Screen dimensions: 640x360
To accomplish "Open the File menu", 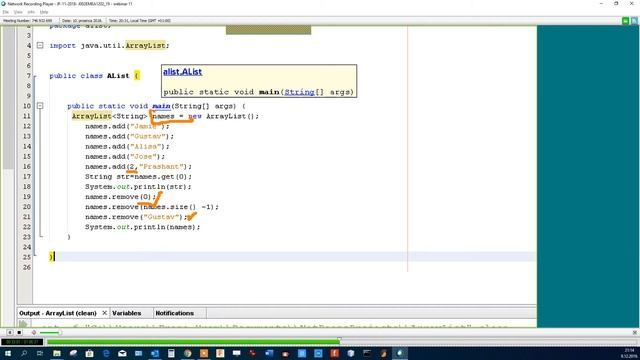I will pyautogui.click(x=6, y=12).
